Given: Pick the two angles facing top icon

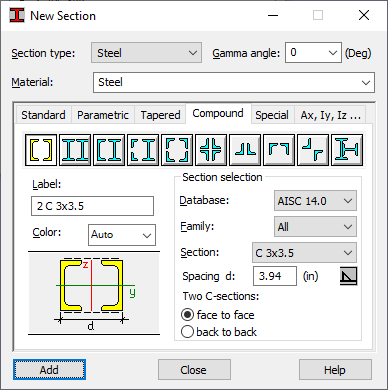Looking at the screenshot, I should pos(279,150).
